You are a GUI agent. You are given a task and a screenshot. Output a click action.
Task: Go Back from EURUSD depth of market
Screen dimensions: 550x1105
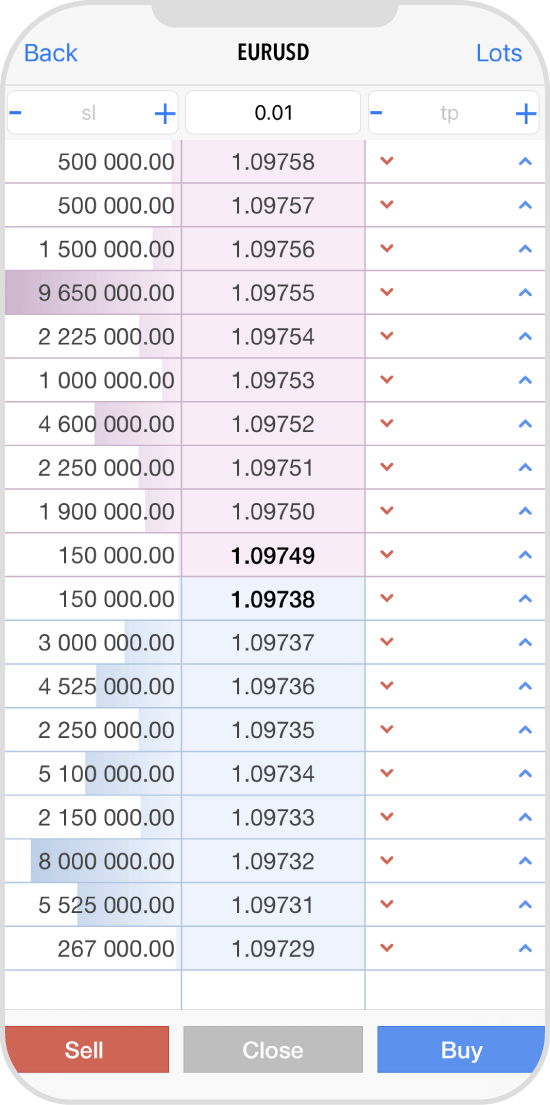(x=51, y=53)
